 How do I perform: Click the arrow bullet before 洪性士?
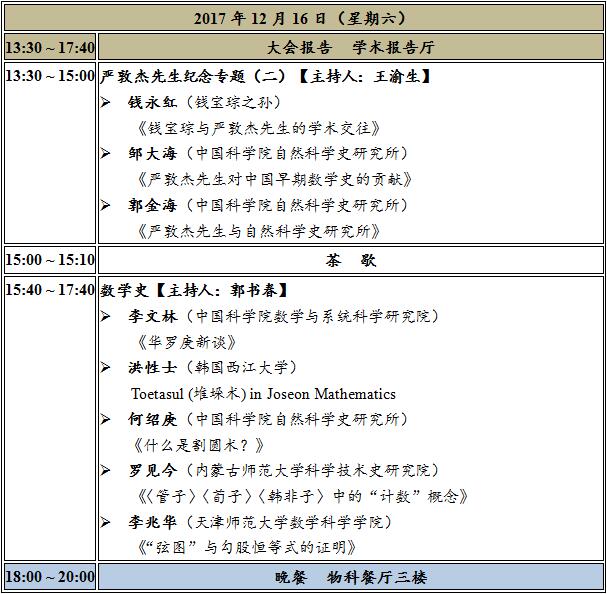pos(106,367)
